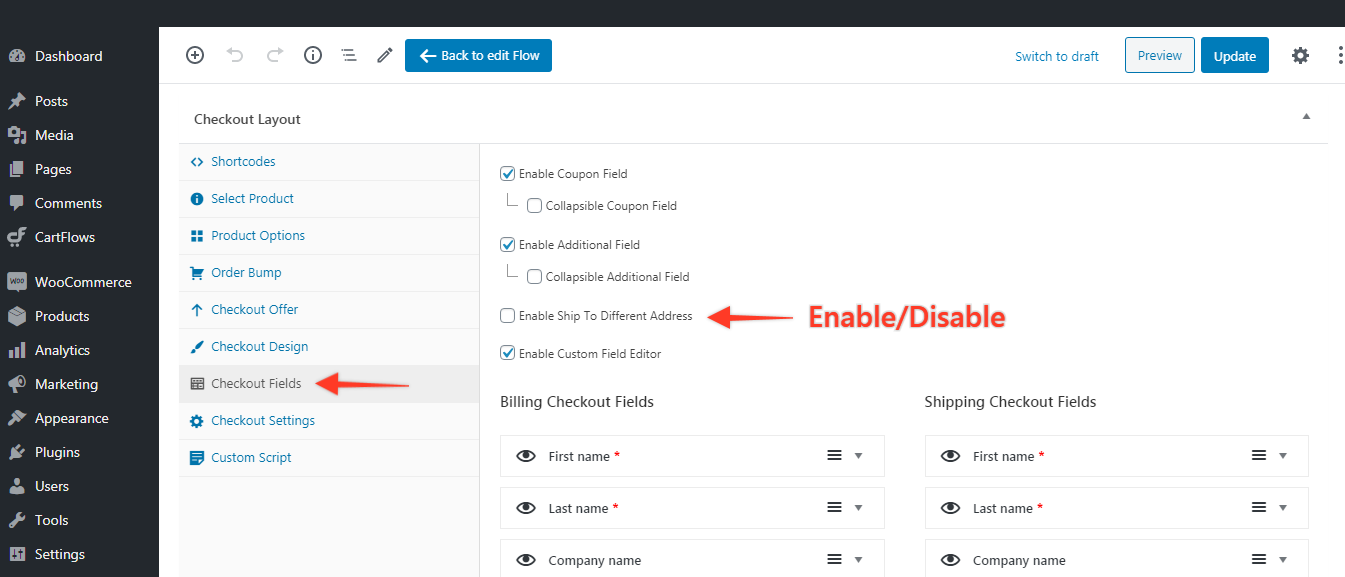Enable Ship To Different Address
This screenshot has height=577, width=1345.
[507, 315]
